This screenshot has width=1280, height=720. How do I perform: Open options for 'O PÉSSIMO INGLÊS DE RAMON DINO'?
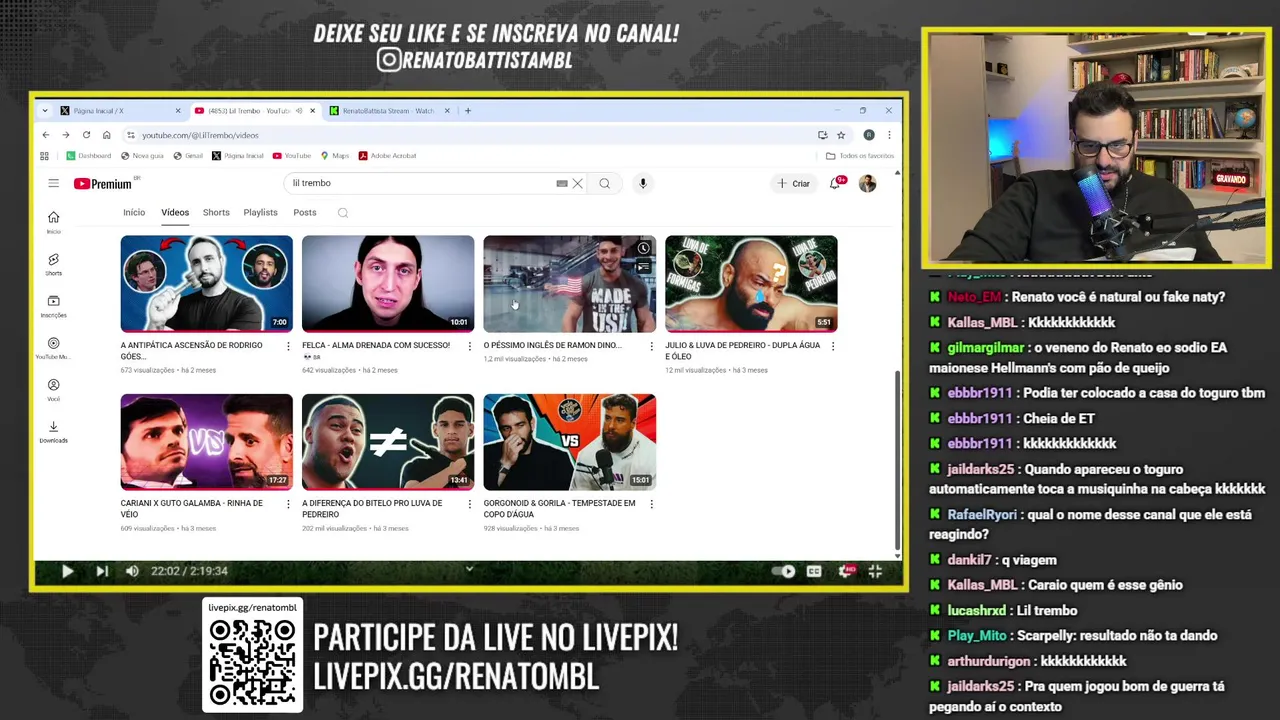(651, 346)
